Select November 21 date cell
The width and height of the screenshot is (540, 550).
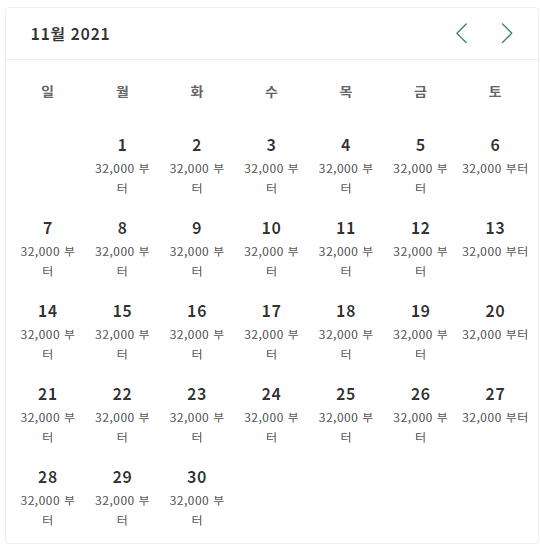point(47,415)
